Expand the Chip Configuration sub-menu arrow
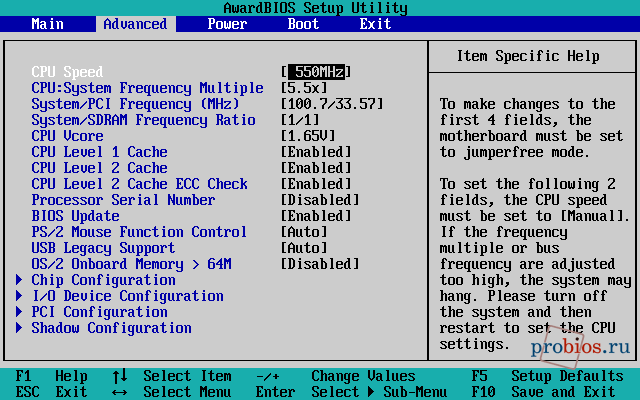The height and width of the screenshot is (400, 640). (19, 280)
